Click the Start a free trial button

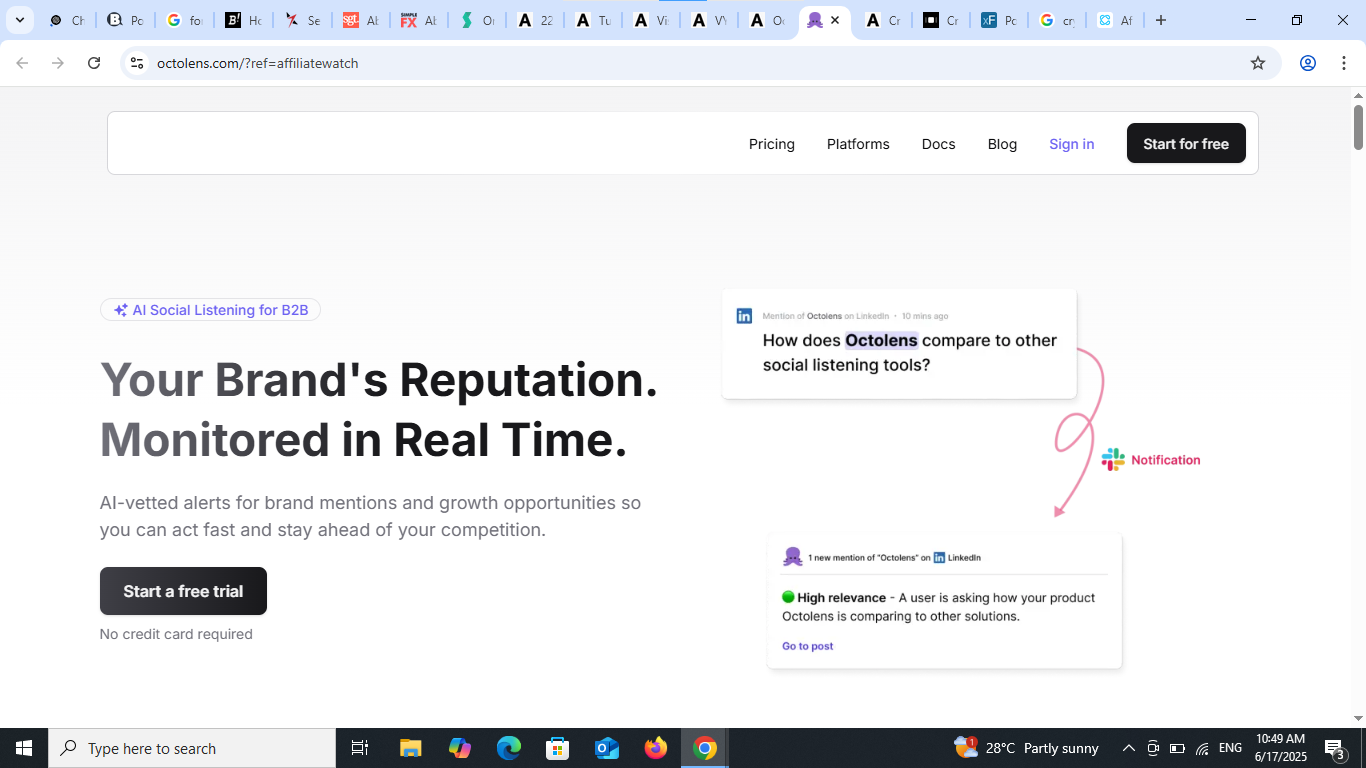pyautogui.click(x=183, y=591)
